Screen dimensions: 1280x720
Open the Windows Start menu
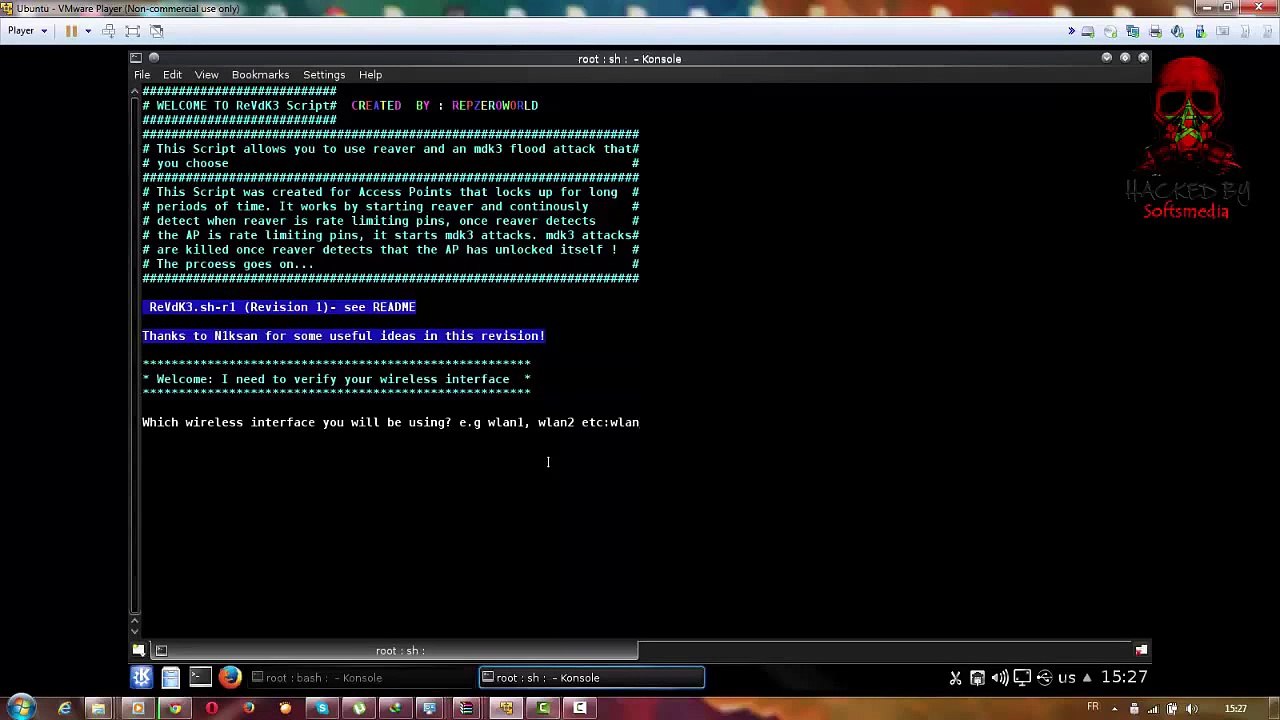(x=21, y=708)
